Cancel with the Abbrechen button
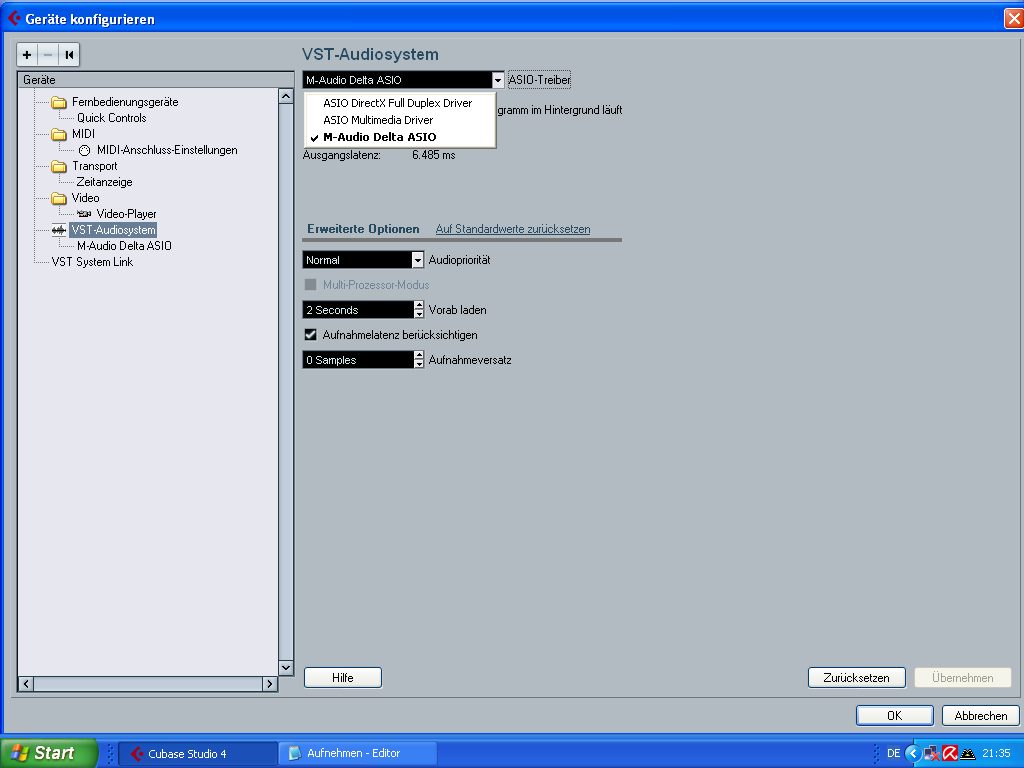This screenshot has width=1024, height=768. click(980, 716)
